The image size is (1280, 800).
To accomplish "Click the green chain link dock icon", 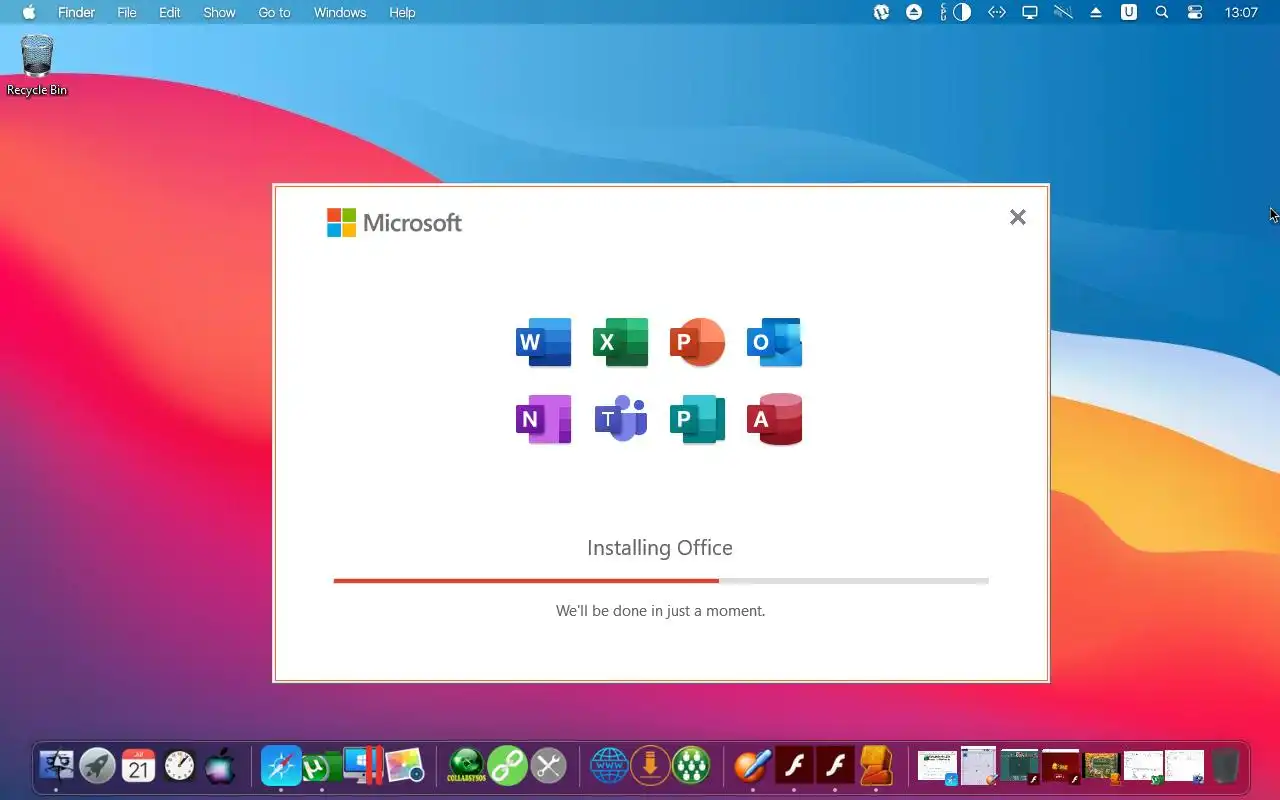I will tap(507, 766).
